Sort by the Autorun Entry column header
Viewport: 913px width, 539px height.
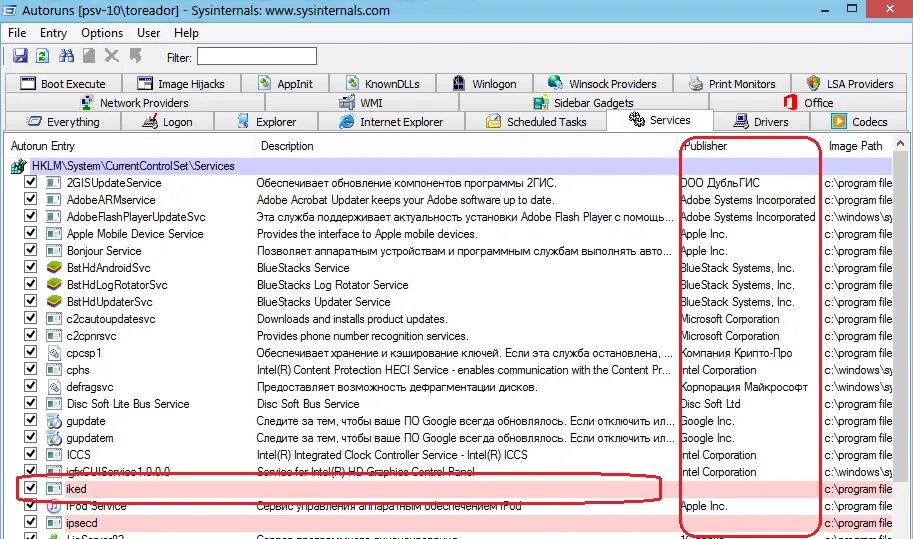point(129,146)
